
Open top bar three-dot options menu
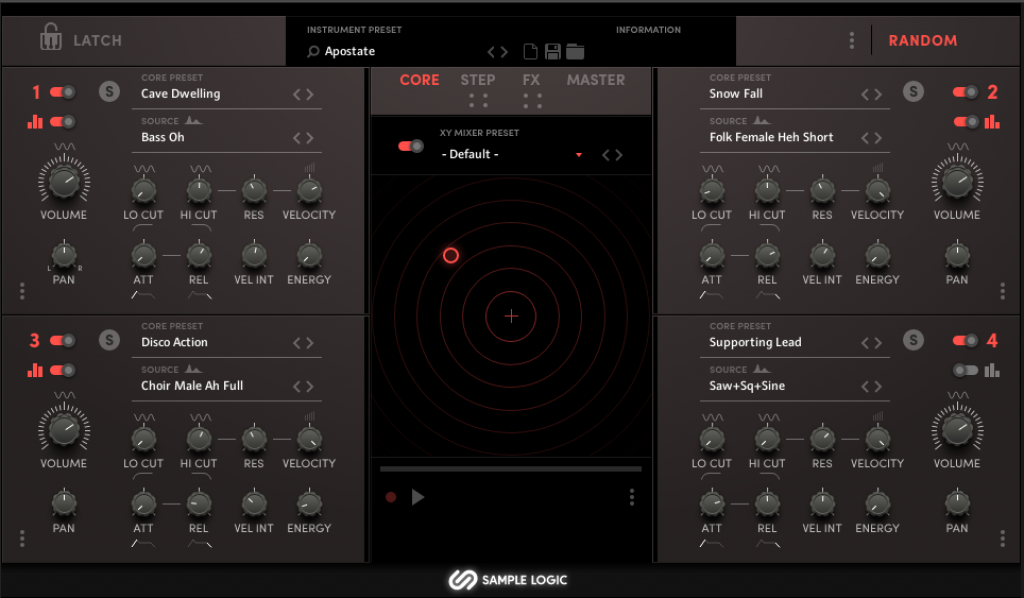852,40
